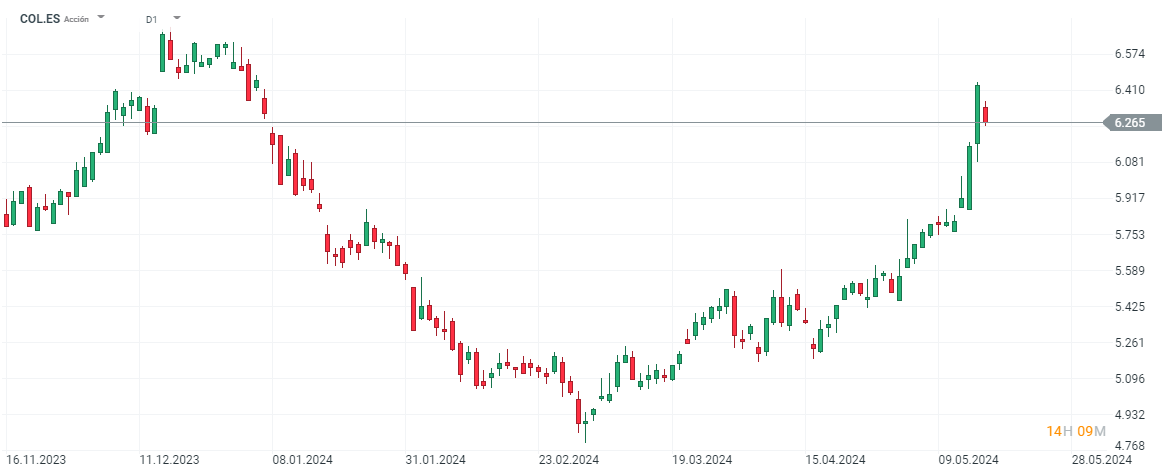Click the 16.11.2023 date label

pos(36,460)
